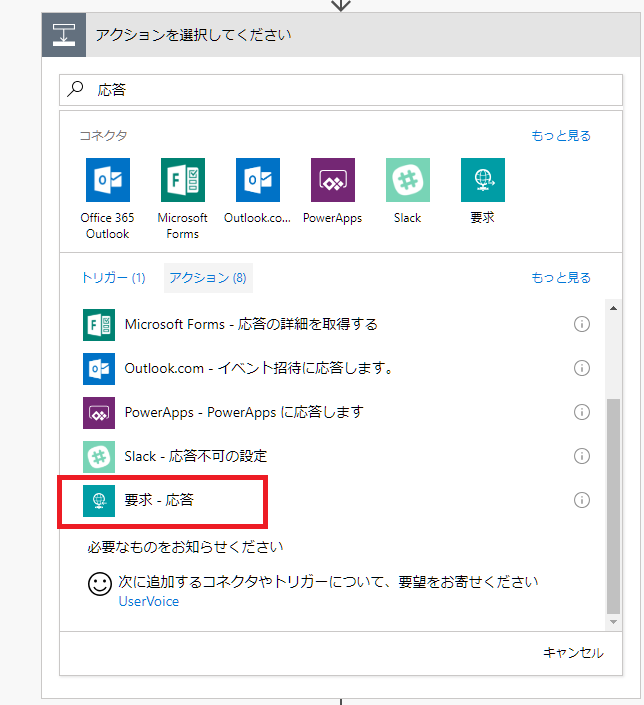Viewport: 644px width, 705px height.
Task: Show info for Slack 応答不可の設定
Action: 581,456
